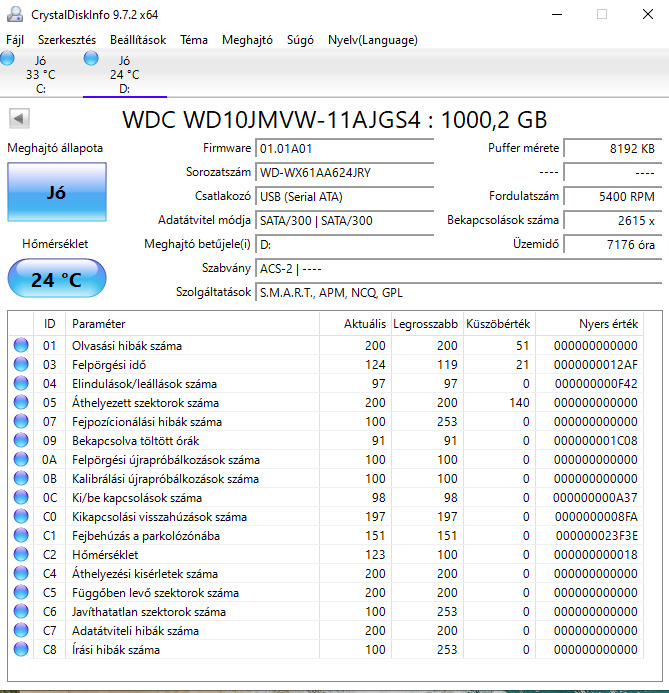Click the Üzemidő value 7176 óra
Viewport: 669px width, 693px height.
[x=613, y=244]
